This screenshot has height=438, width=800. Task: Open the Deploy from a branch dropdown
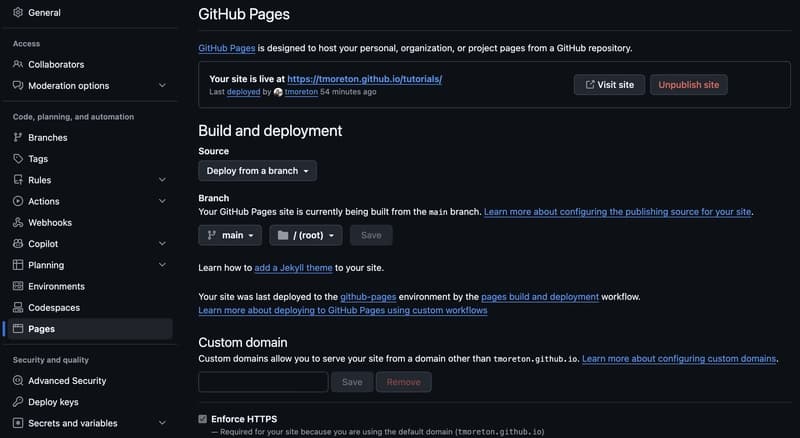258,171
